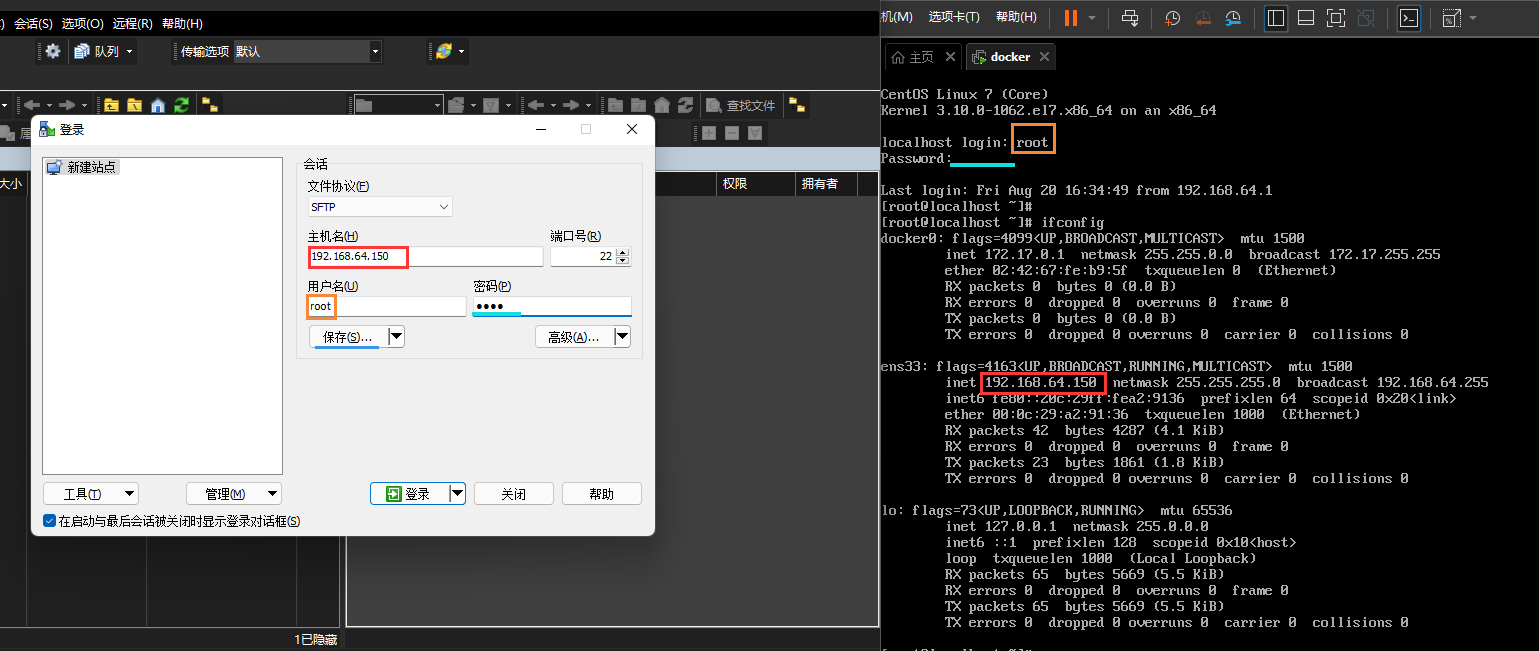Open WinSCP 帮助(H) menu
This screenshot has width=1539, height=651.
[182, 23]
